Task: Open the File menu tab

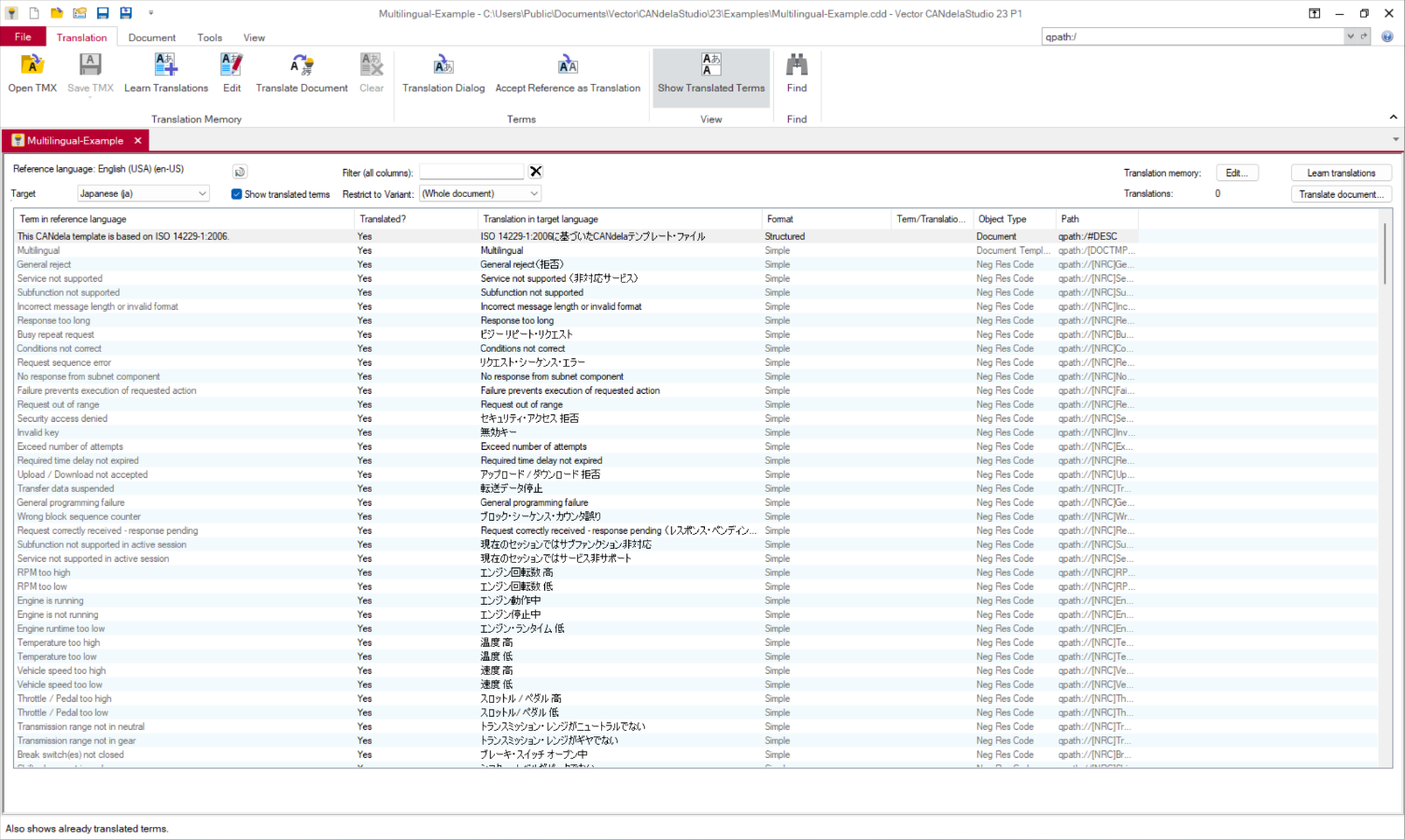Action: [22, 36]
